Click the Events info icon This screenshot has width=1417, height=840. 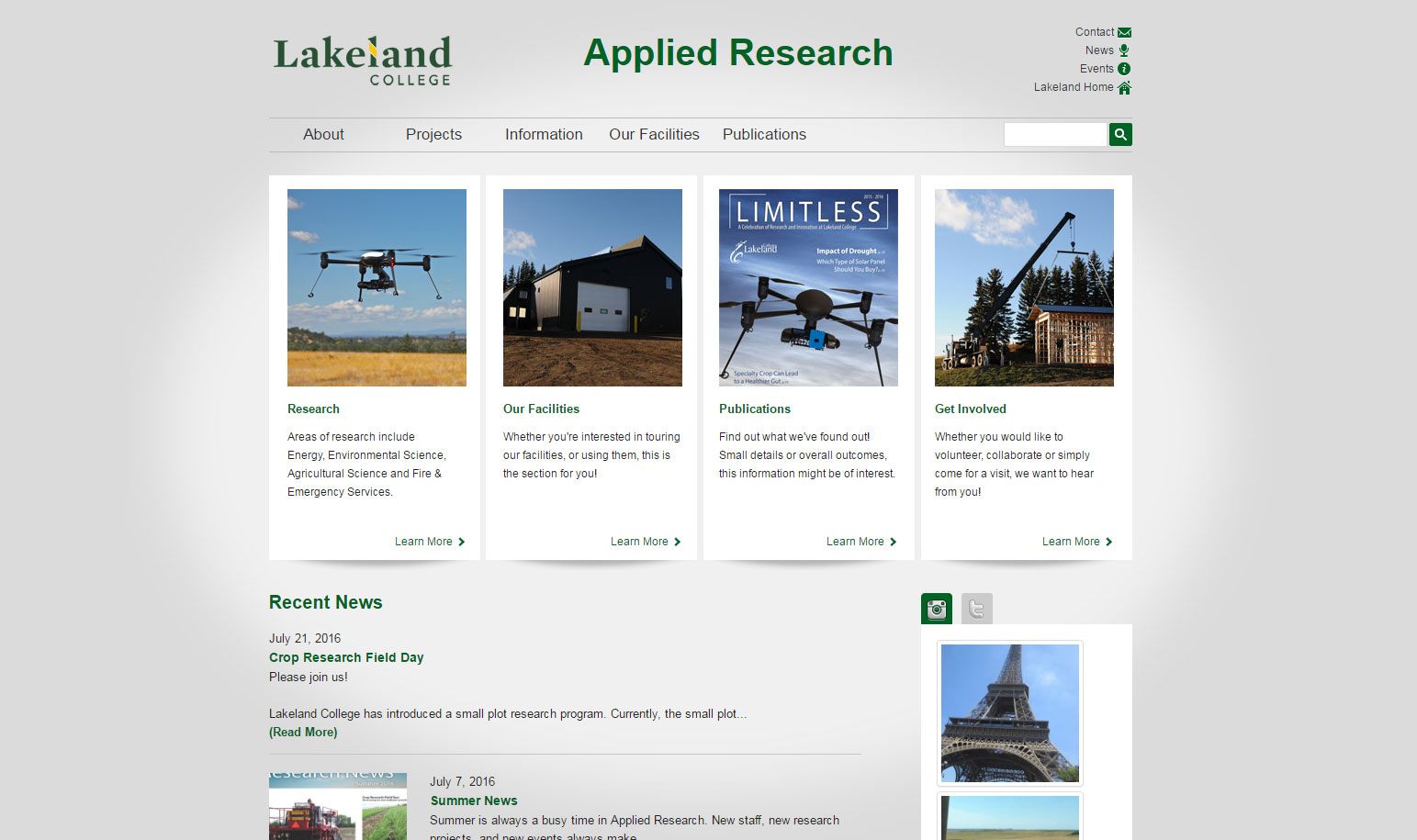point(1124,68)
